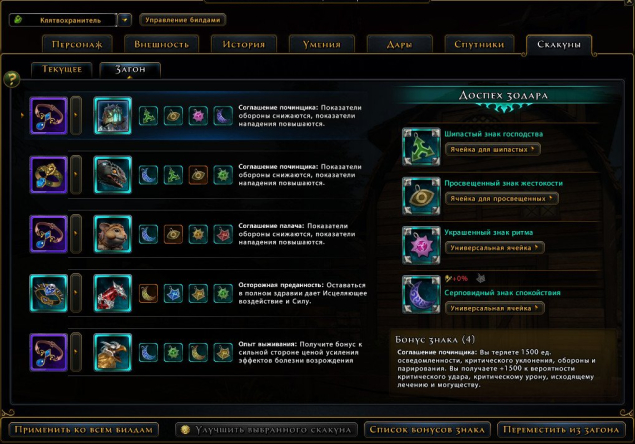Image resolution: width=635 pixels, height=444 pixels.
Task: Click the Просвещенный знак жестокости eye icon
Action: pyautogui.click(x=421, y=196)
